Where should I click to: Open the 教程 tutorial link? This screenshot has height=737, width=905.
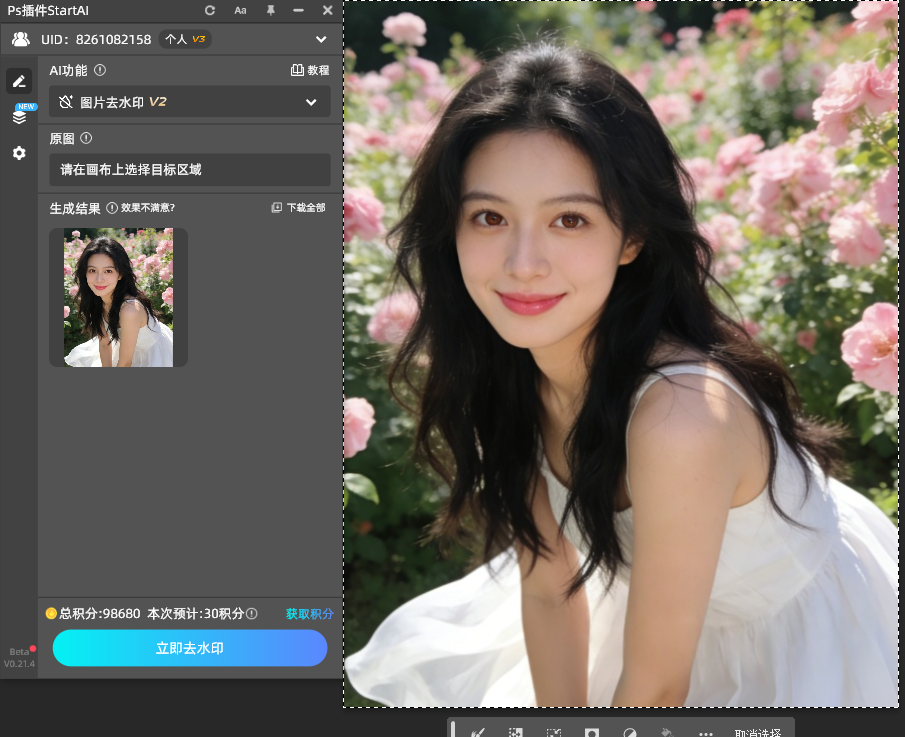coord(310,71)
